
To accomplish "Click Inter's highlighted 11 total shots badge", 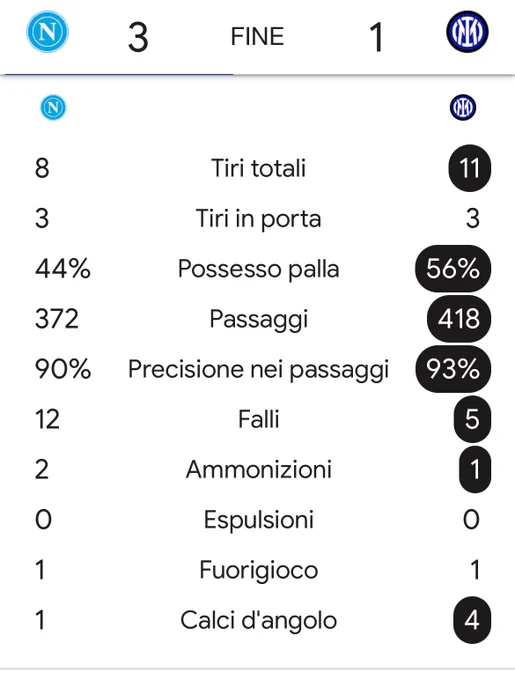I will [x=470, y=168].
